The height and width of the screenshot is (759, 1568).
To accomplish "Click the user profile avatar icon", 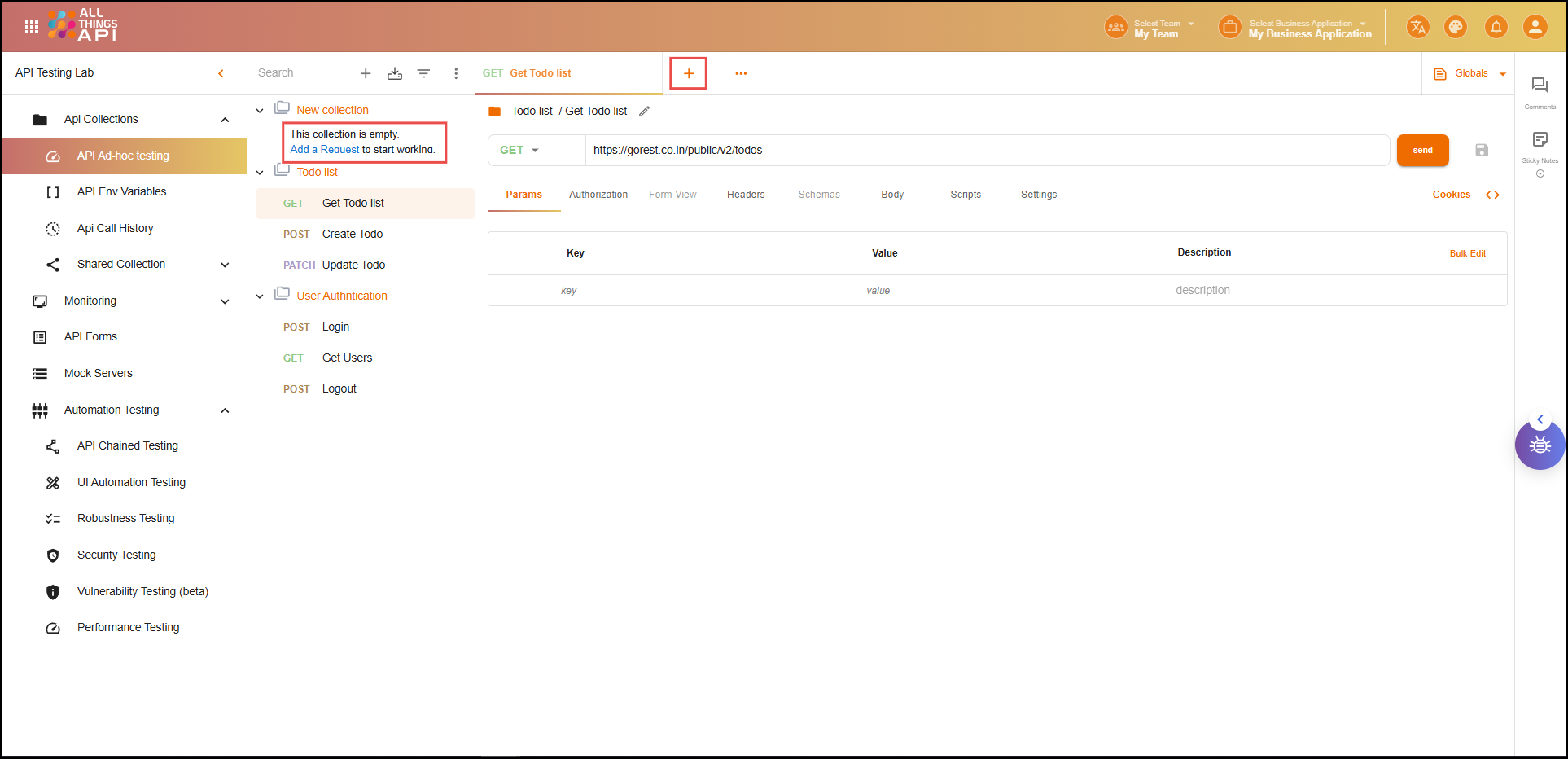I will tap(1535, 27).
